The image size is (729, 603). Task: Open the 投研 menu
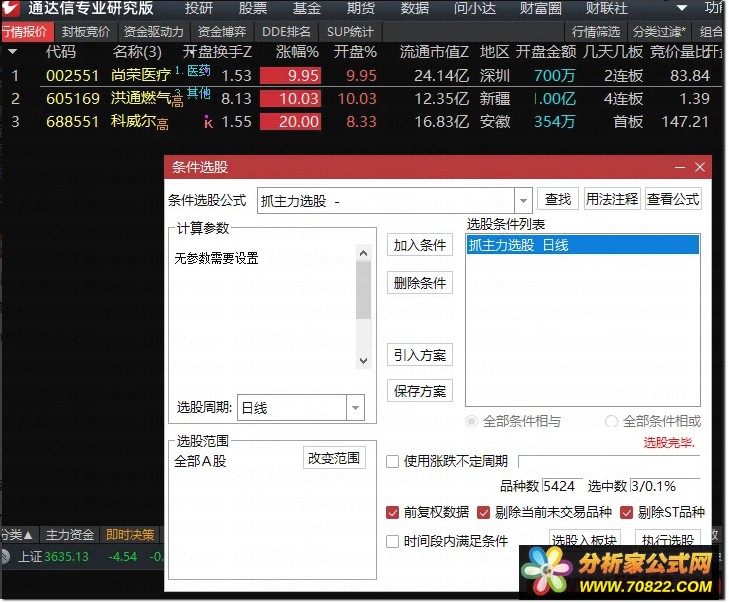[x=199, y=8]
